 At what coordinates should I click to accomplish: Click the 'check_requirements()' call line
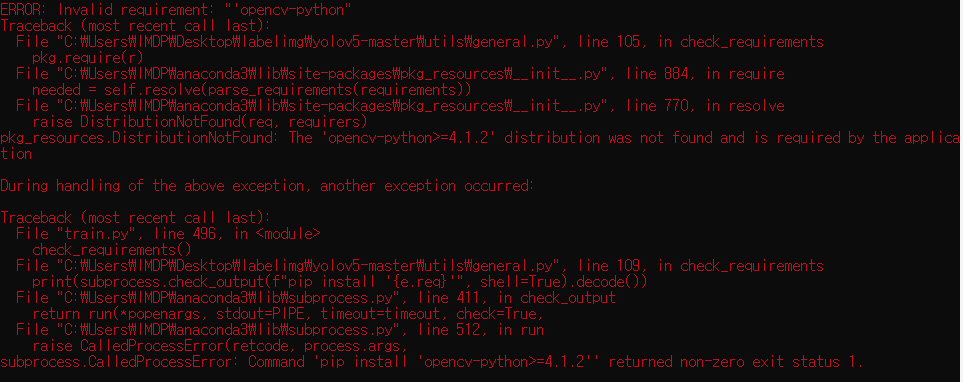click(x=112, y=249)
